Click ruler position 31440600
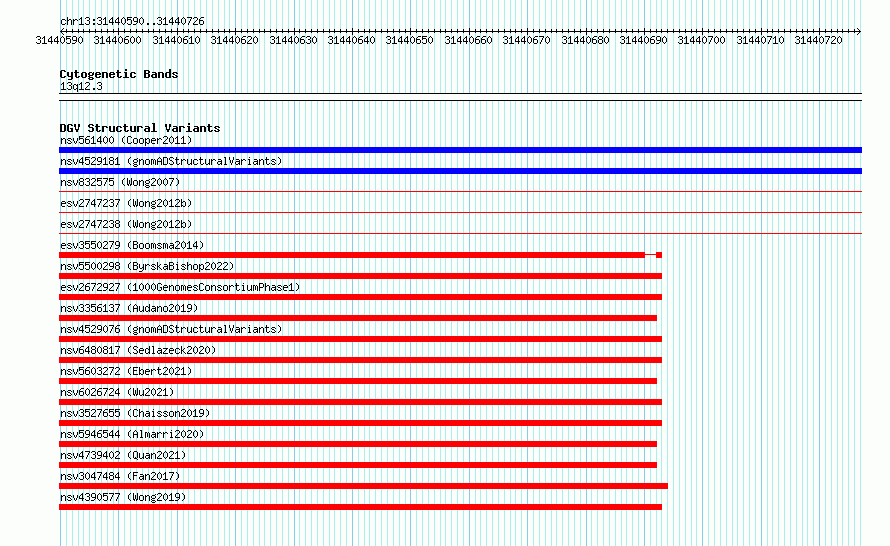 coord(117,40)
